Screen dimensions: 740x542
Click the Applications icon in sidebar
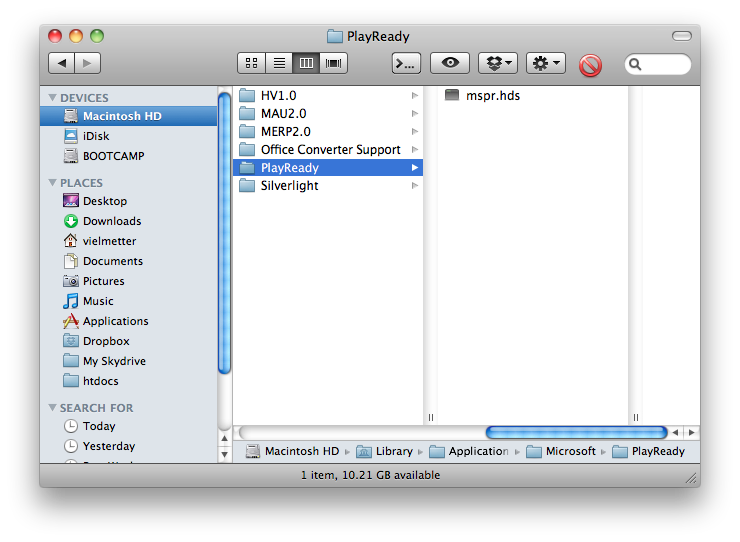(71, 321)
